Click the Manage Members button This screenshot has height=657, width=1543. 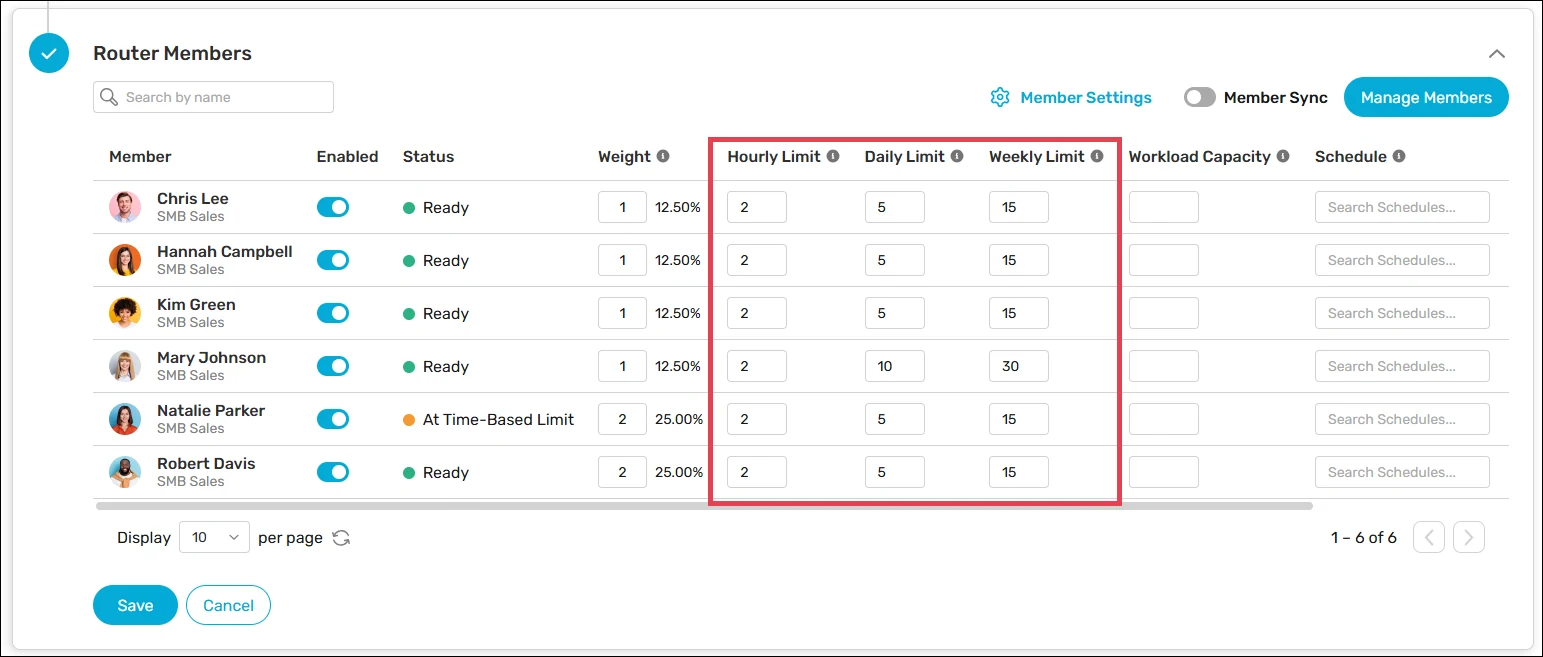[1426, 97]
